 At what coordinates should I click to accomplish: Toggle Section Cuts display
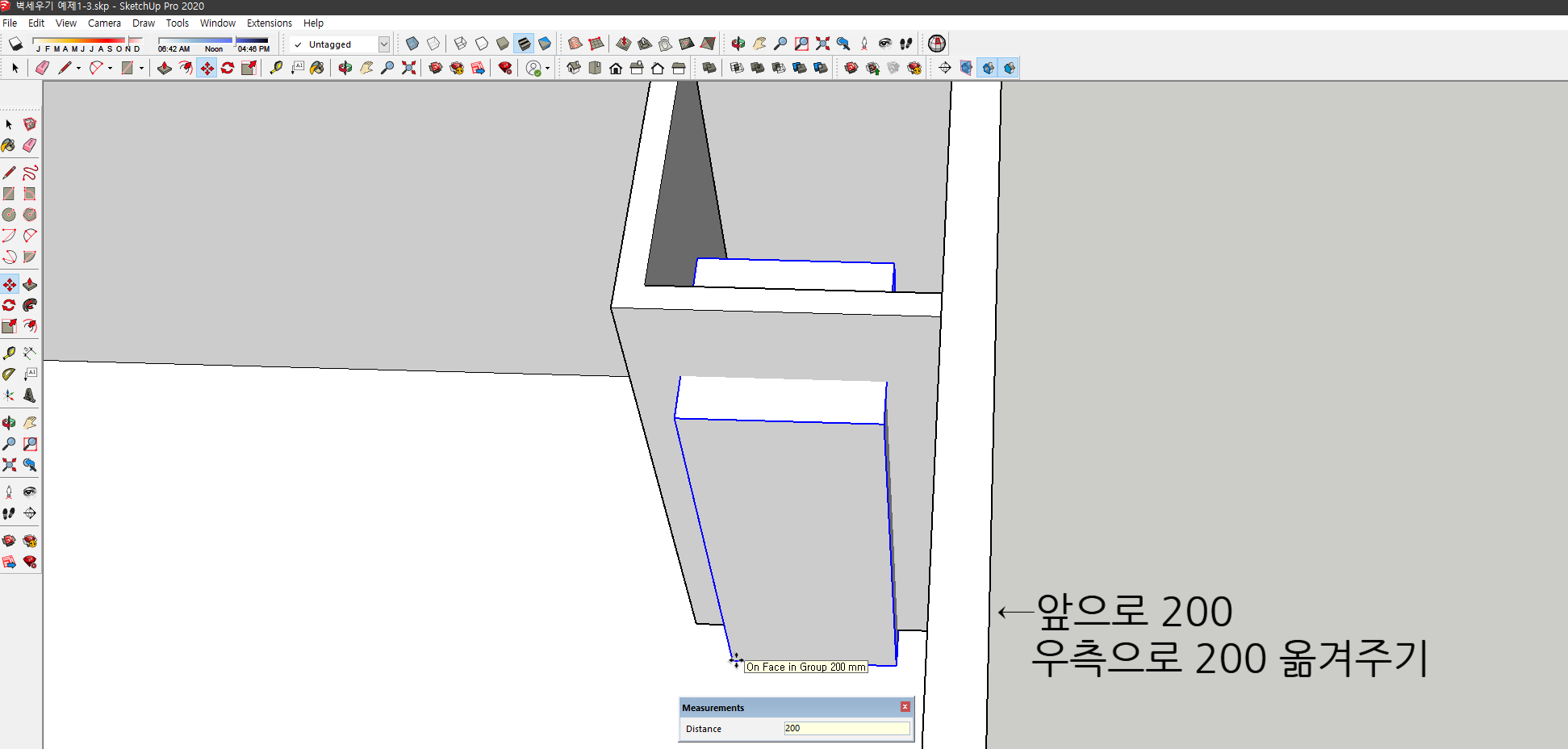click(989, 68)
